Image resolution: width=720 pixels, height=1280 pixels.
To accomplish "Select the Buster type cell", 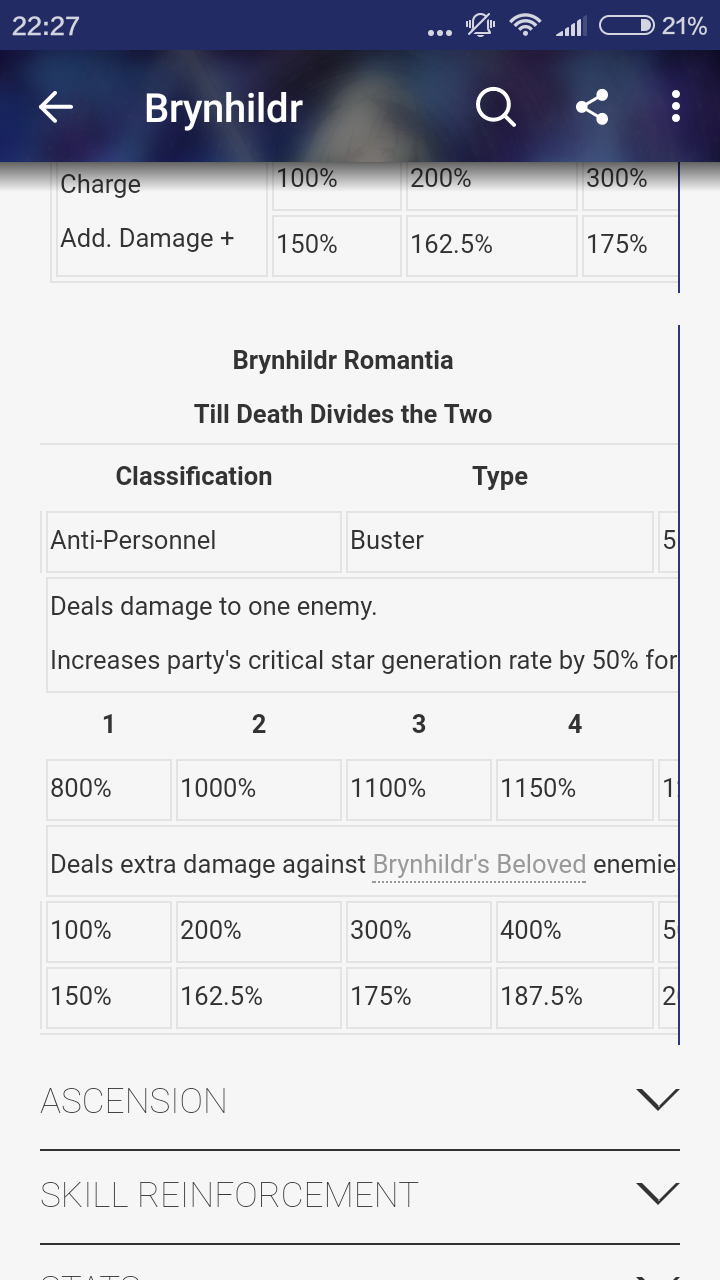I will [500, 541].
